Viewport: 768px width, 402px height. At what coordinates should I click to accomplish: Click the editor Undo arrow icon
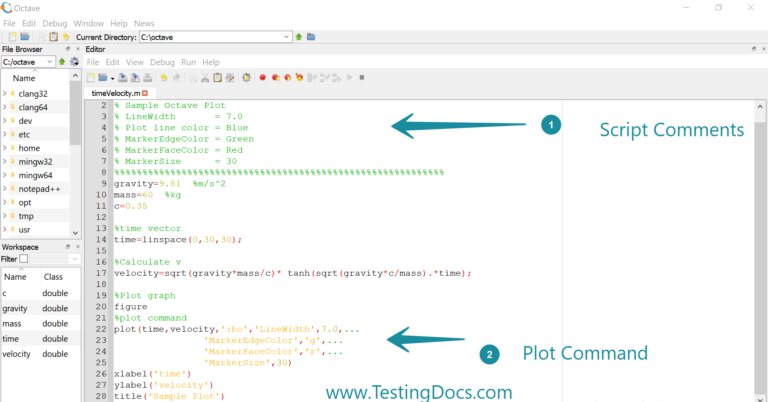tap(163, 77)
